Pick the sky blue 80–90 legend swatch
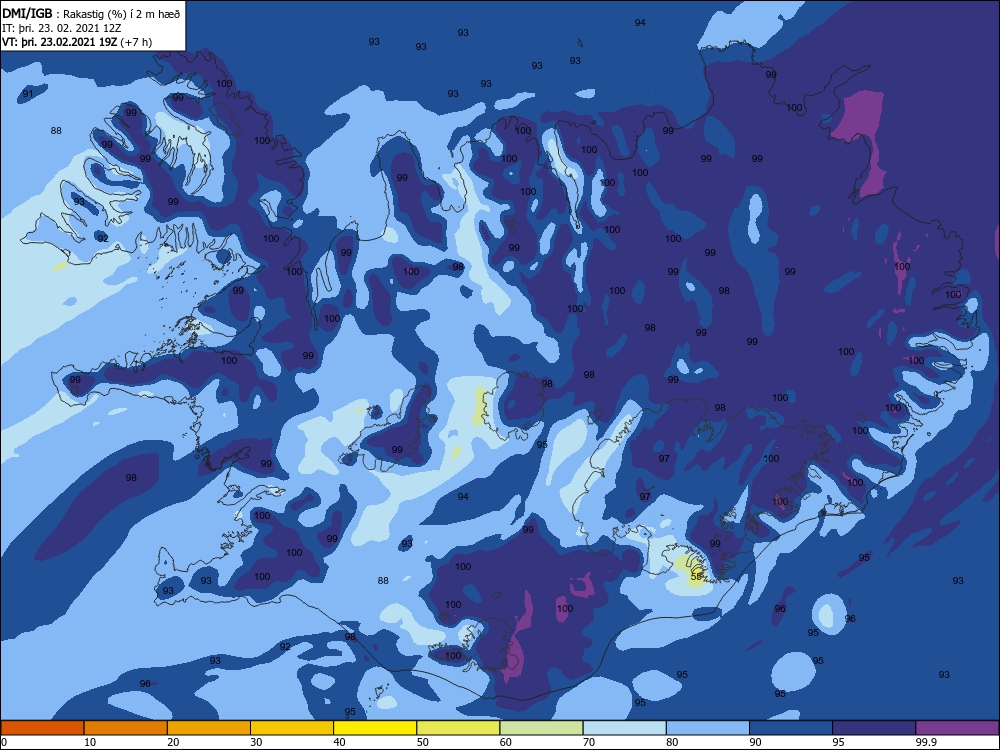This screenshot has width=1000, height=750. [x=708, y=728]
